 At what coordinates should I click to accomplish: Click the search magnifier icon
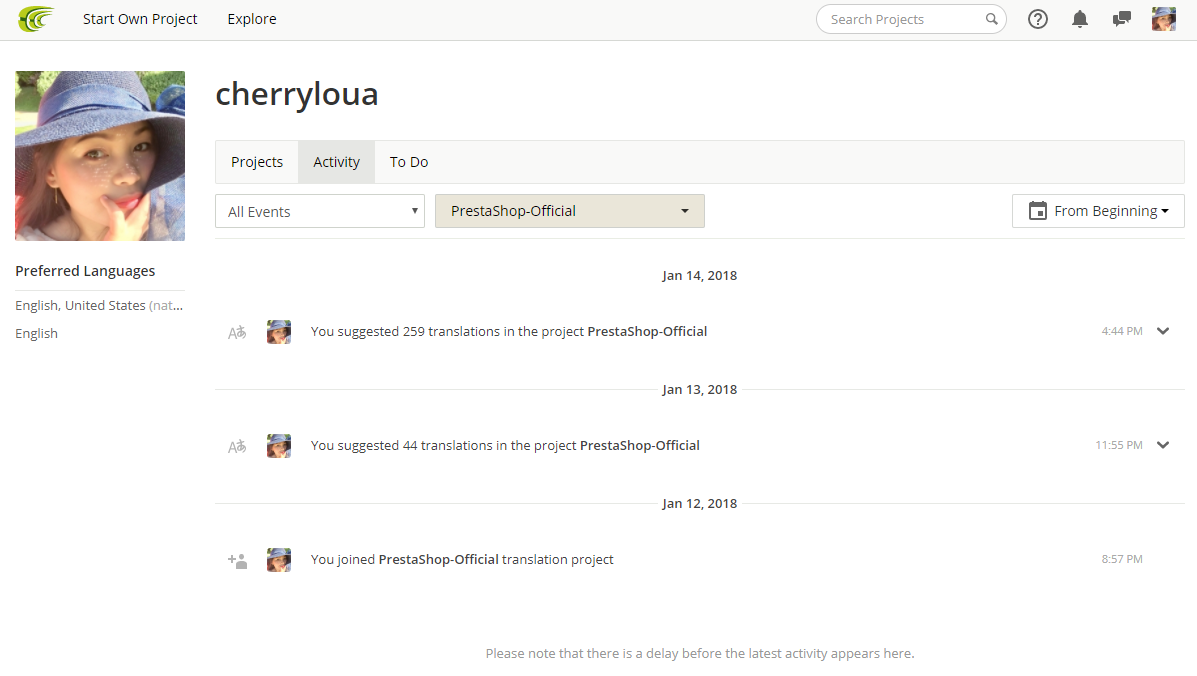pyautogui.click(x=991, y=19)
